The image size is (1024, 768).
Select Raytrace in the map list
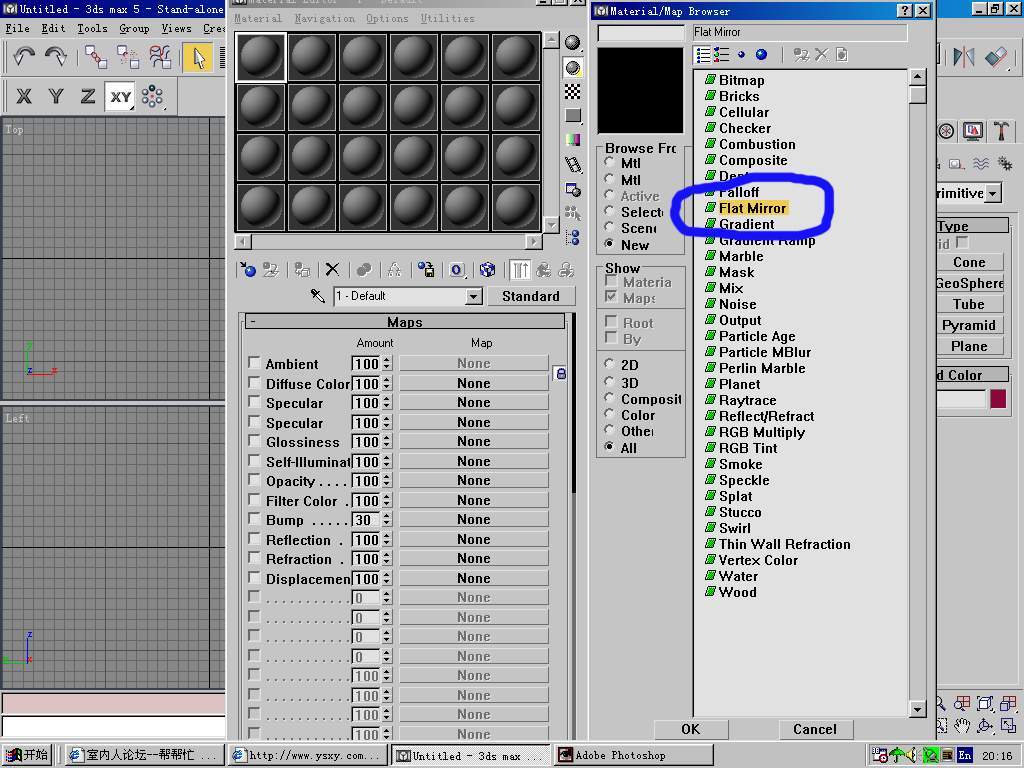pyautogui.click(x=747, y=400)
